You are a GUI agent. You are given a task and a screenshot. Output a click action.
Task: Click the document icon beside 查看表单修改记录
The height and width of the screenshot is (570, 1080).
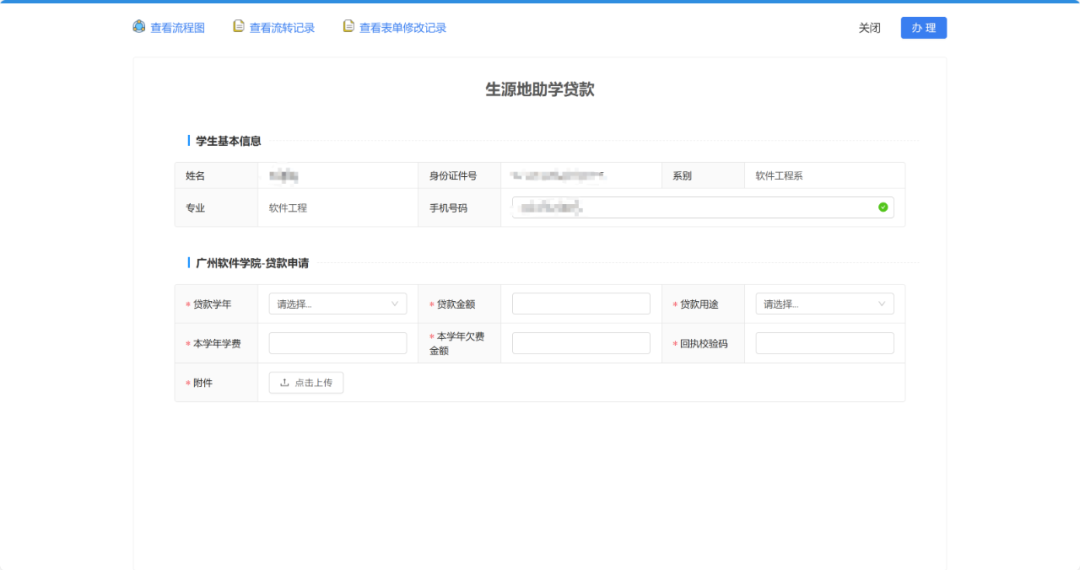click(x=348, y=27)
